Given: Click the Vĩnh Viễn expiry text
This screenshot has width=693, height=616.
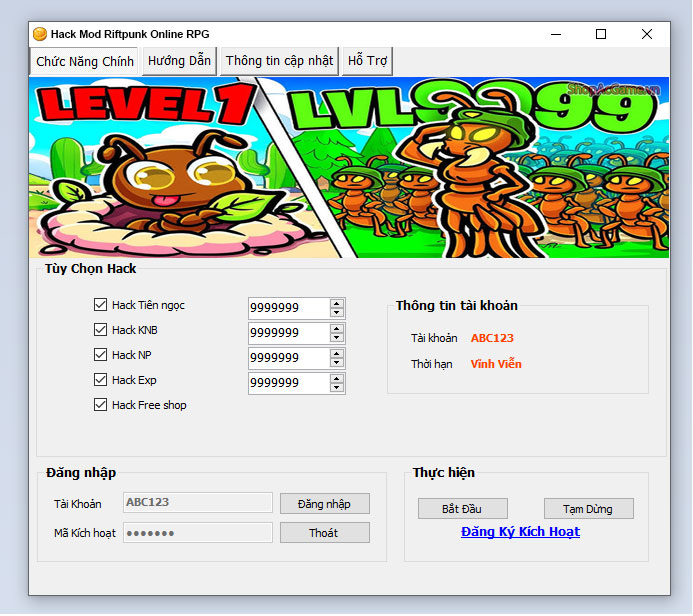Looking at the screenshot, I should coord(496,364).
